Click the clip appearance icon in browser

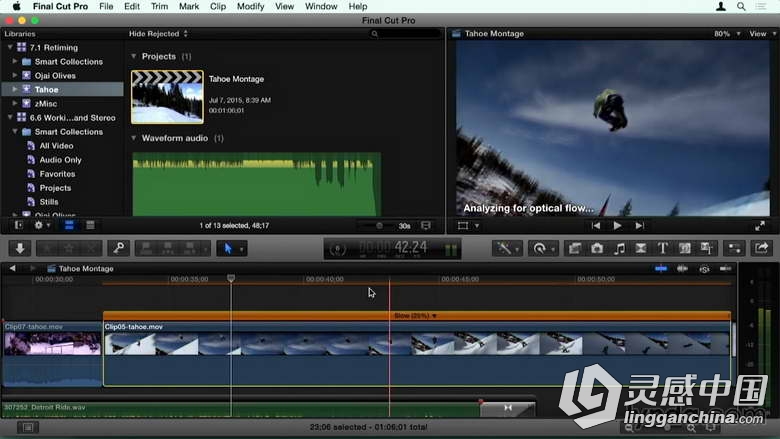[x=426, y=226]
